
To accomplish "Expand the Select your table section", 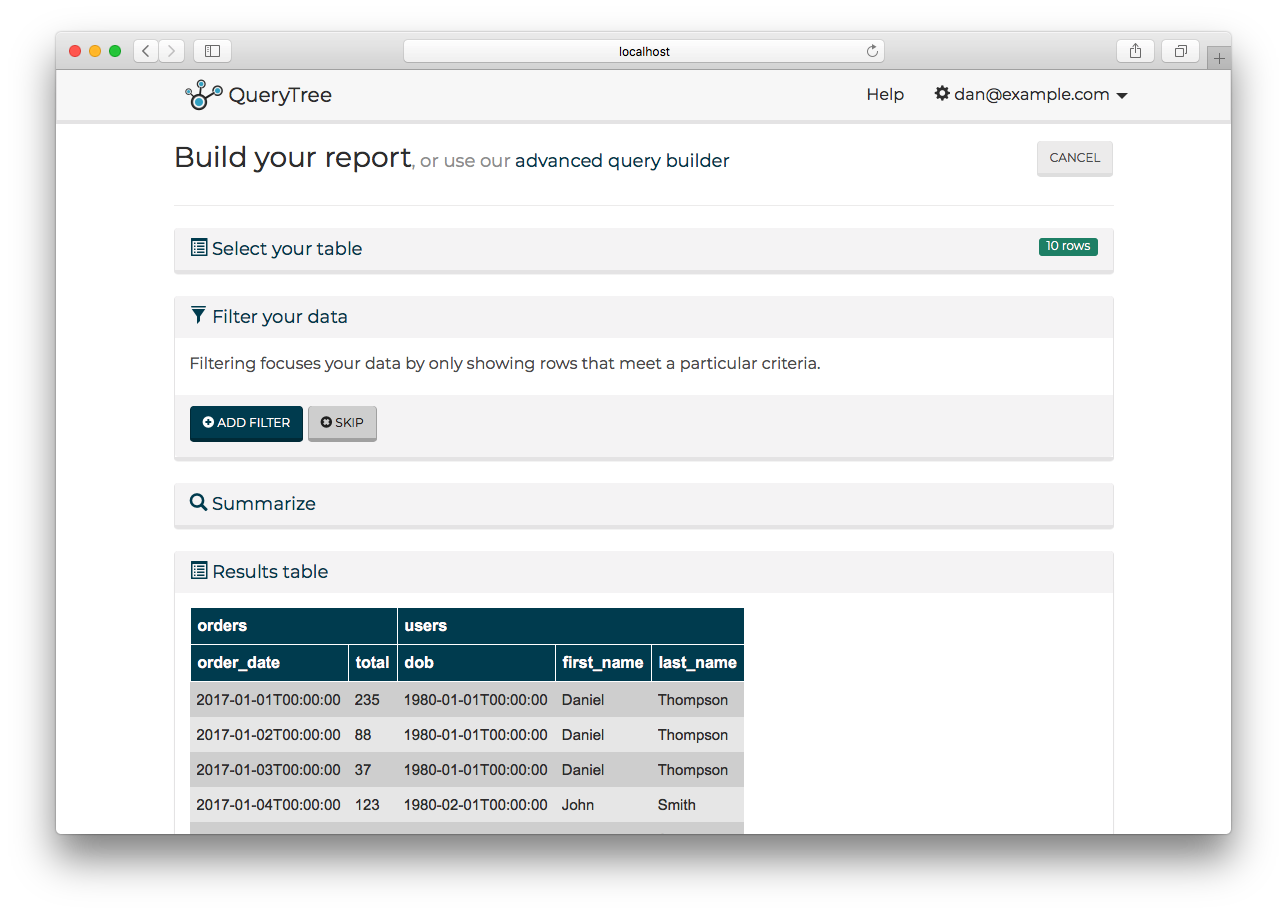I will tap(286, 248).
